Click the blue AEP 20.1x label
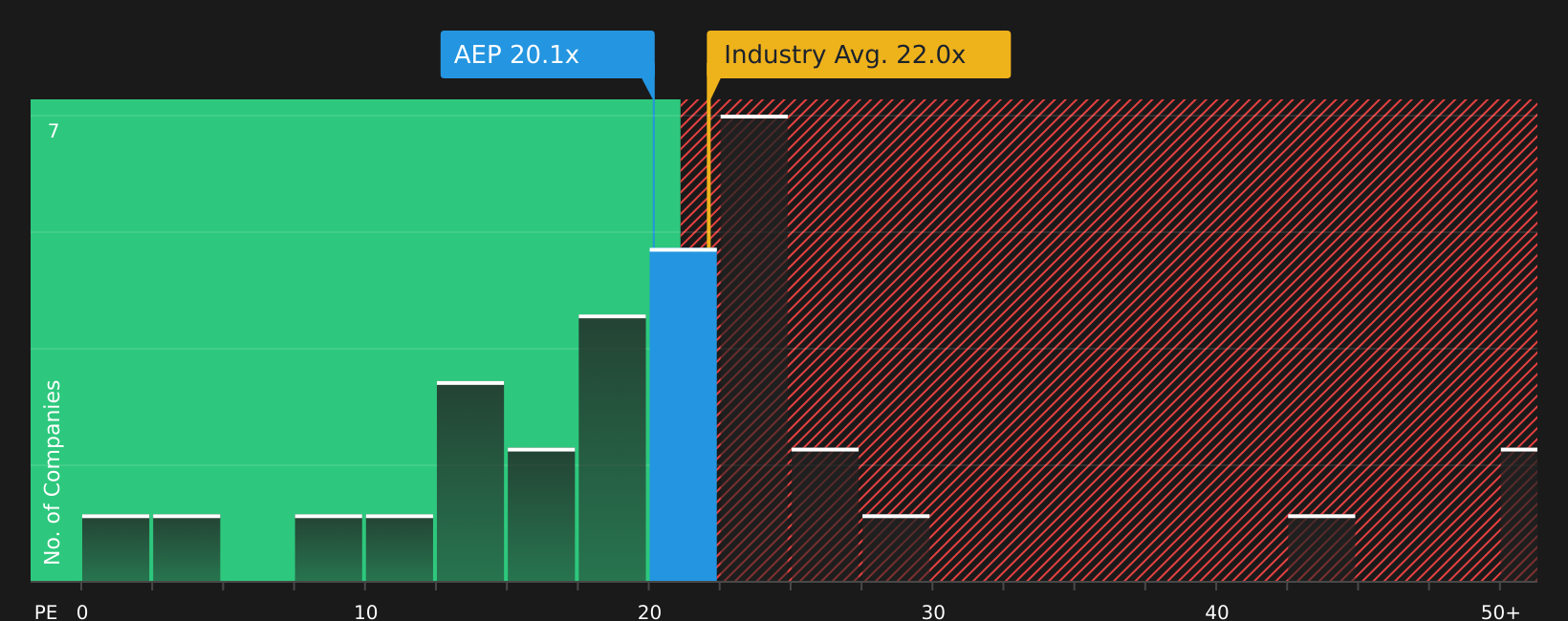This screenshot has height=621, width=1568. (x=547, y=54)
